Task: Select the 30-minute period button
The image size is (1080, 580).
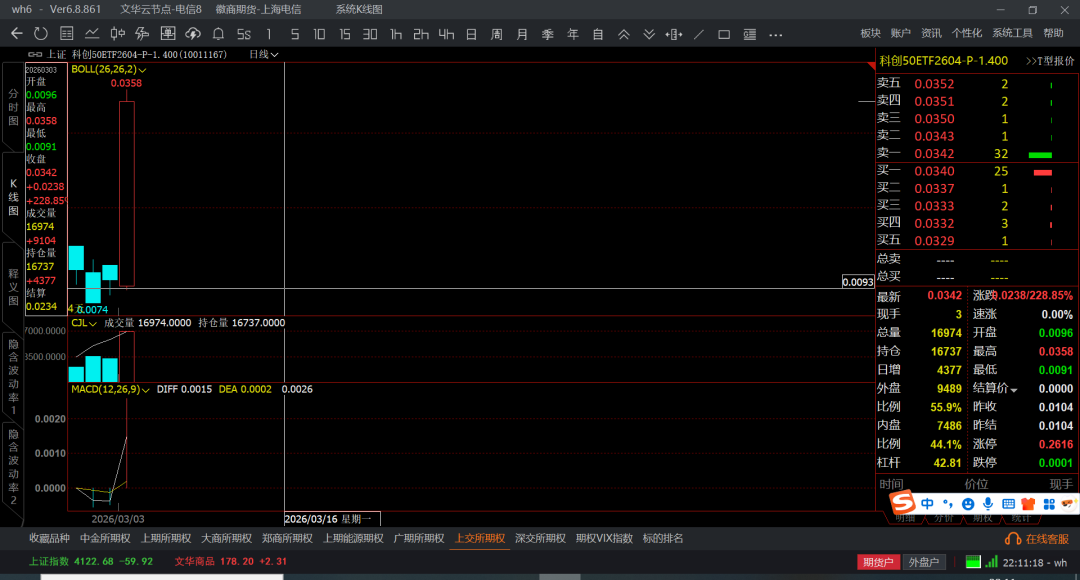Action: [x=370, y=34]
